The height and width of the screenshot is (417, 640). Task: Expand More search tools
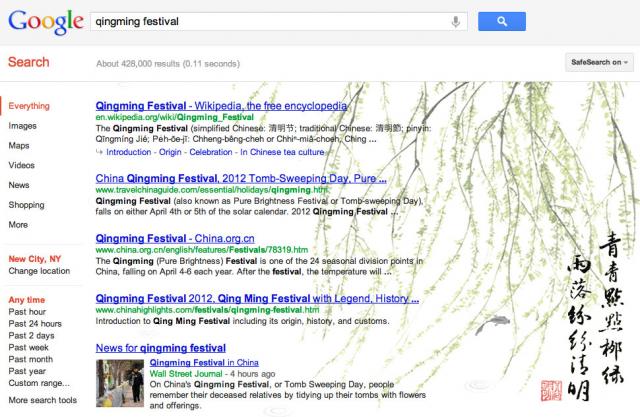click(42, 400)
